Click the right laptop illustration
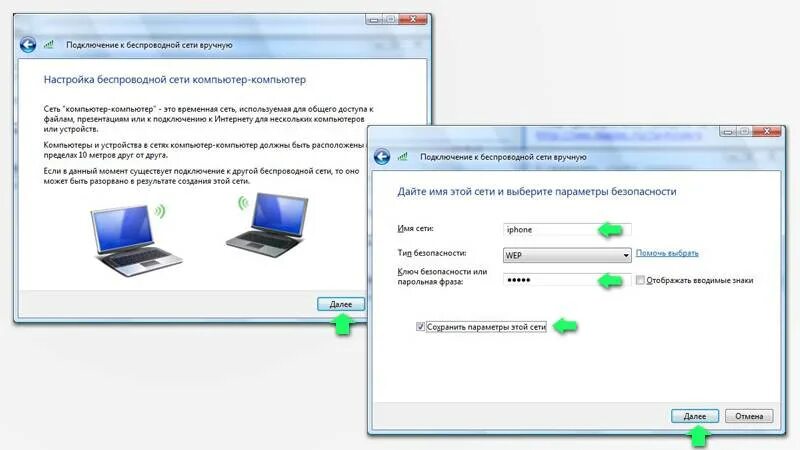The height and width of the screenshot is (450, 800). (x=267, y=224)
